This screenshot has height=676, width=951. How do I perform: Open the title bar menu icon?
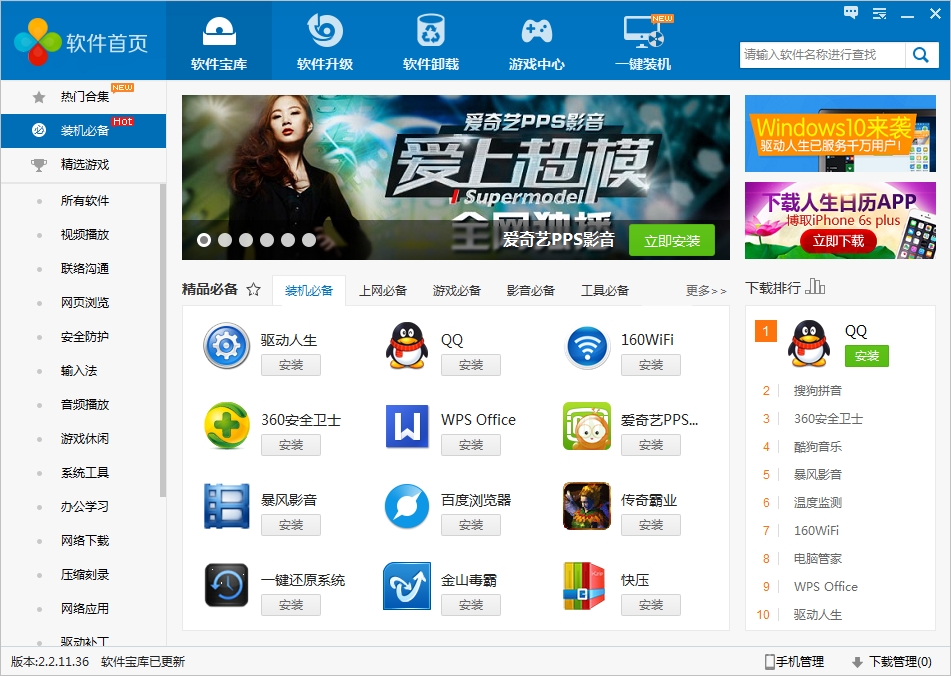click(879, 13)
